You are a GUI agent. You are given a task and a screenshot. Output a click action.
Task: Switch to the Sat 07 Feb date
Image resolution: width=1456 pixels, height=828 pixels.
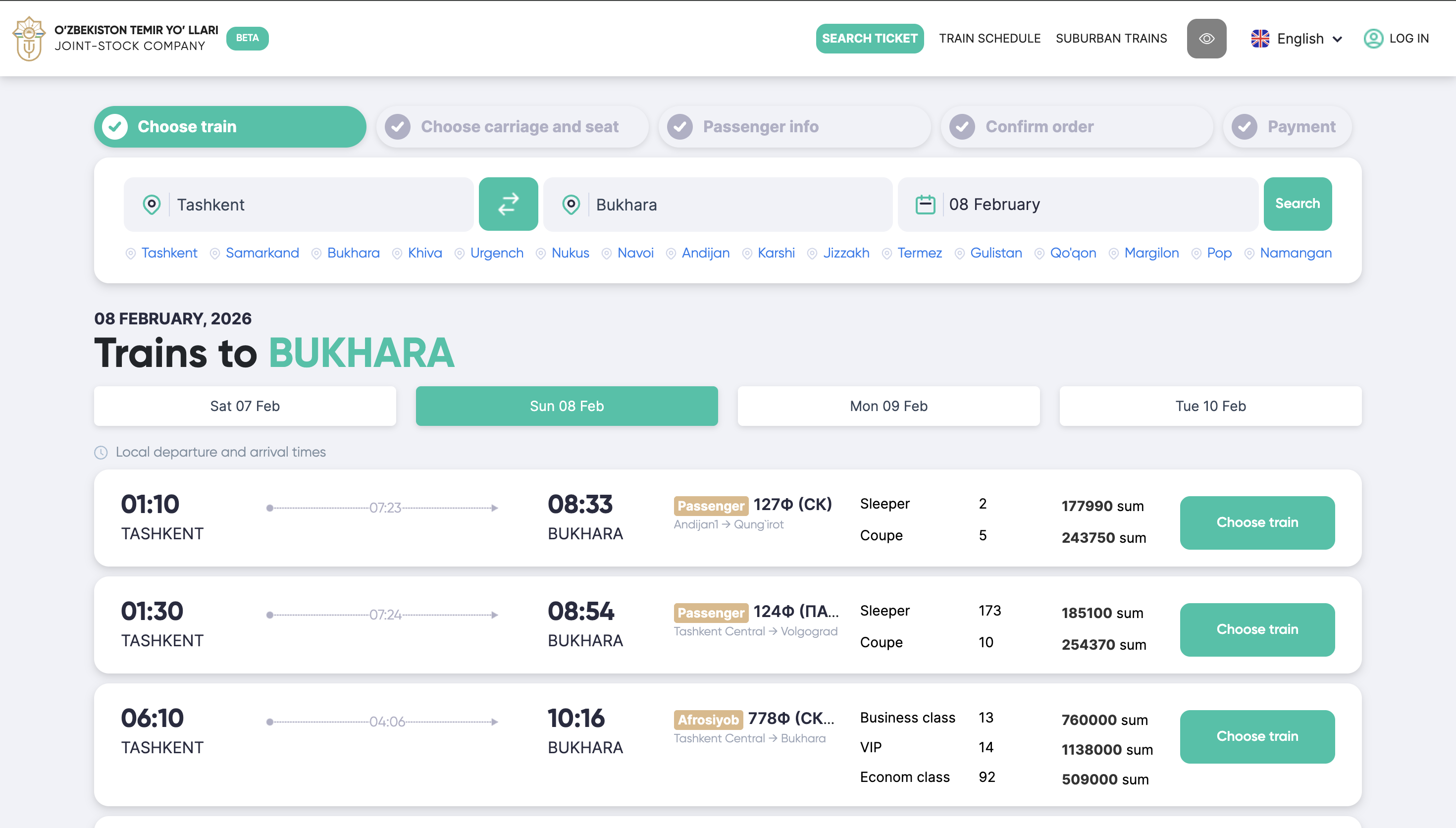click(245, 406)
